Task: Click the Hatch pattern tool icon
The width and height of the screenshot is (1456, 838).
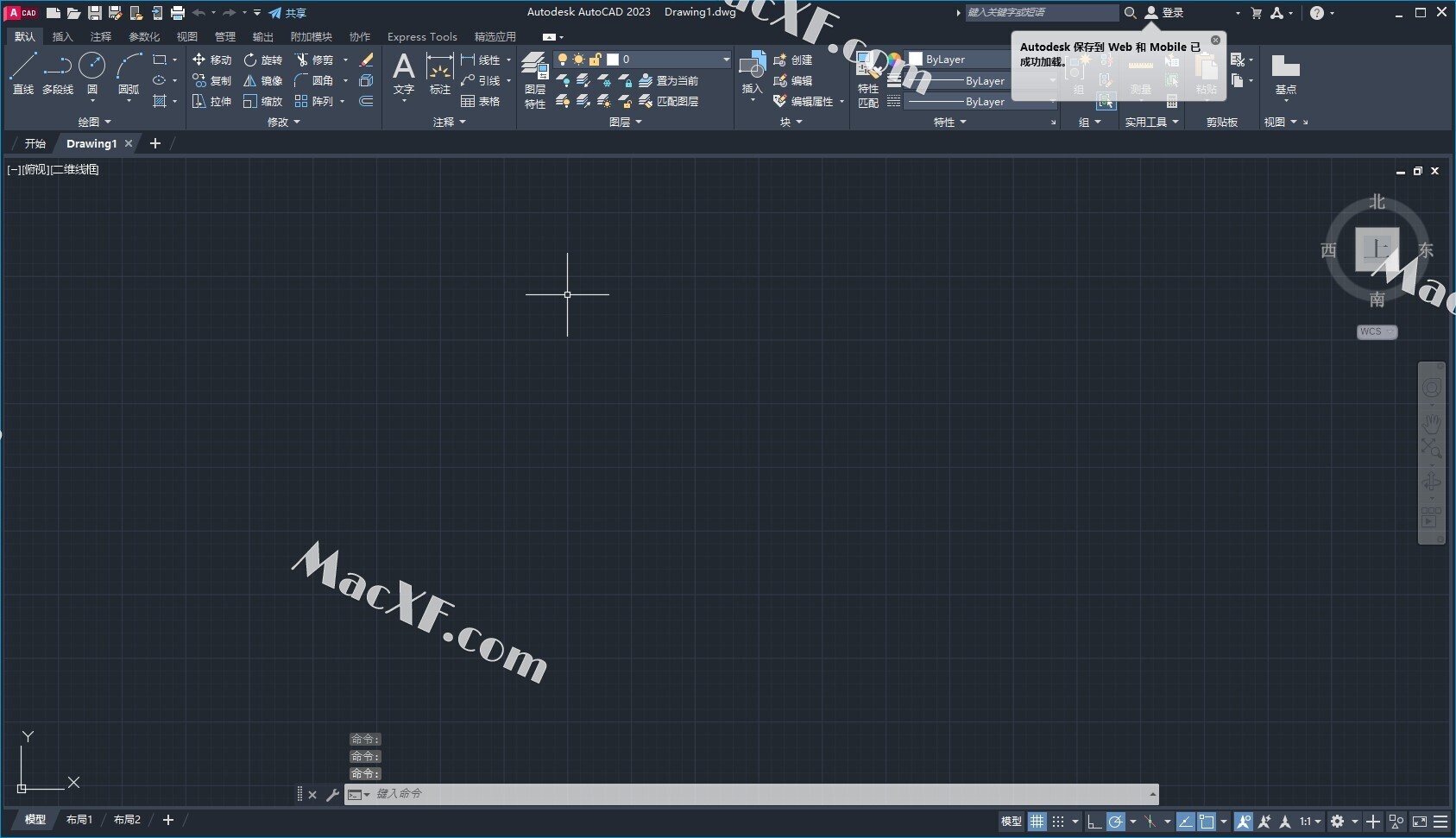Action: point(159,101)
